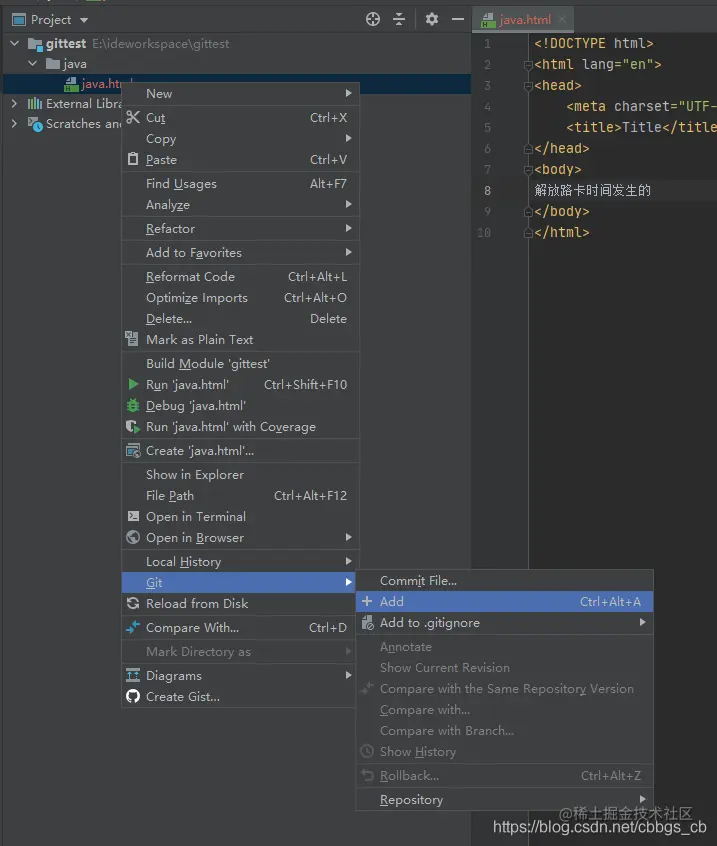The image size is (717, 846).
Task: Select File Path menu entry
Action: coord(241,495)
